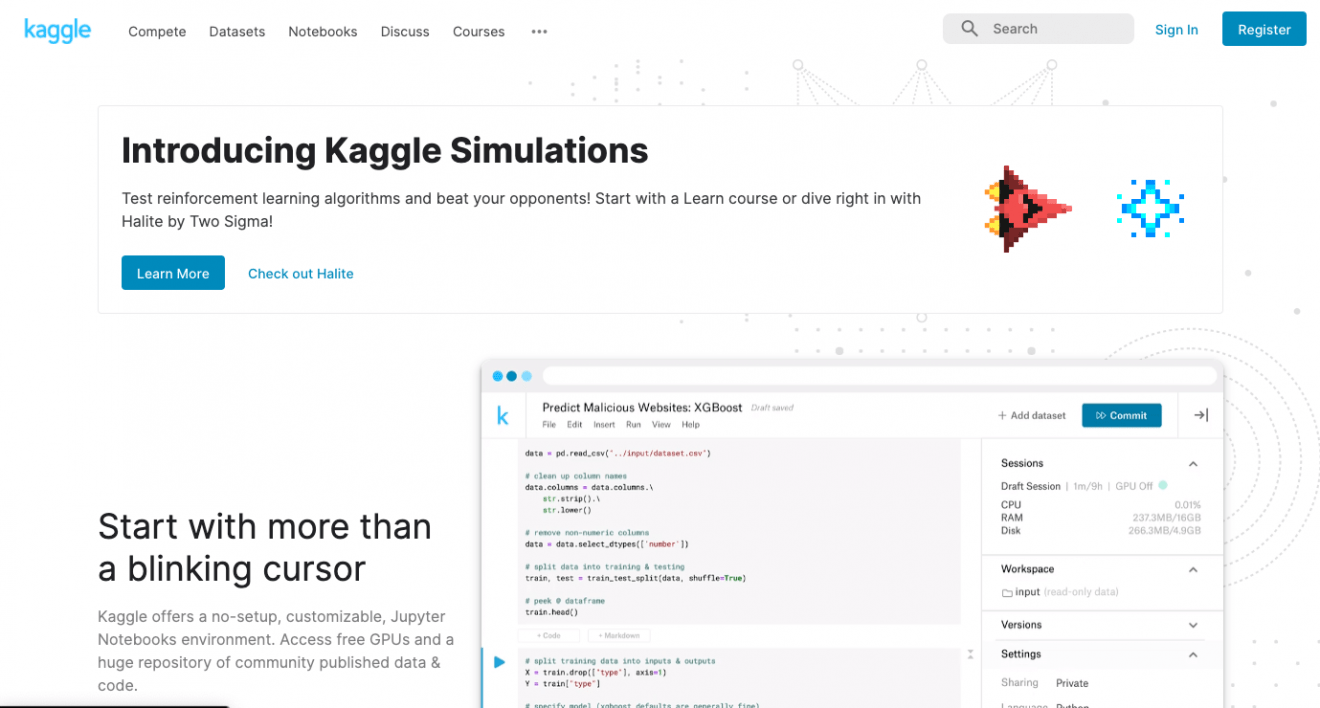
Task: Open the Check out Halite link
Action: [x=301, y=273]
